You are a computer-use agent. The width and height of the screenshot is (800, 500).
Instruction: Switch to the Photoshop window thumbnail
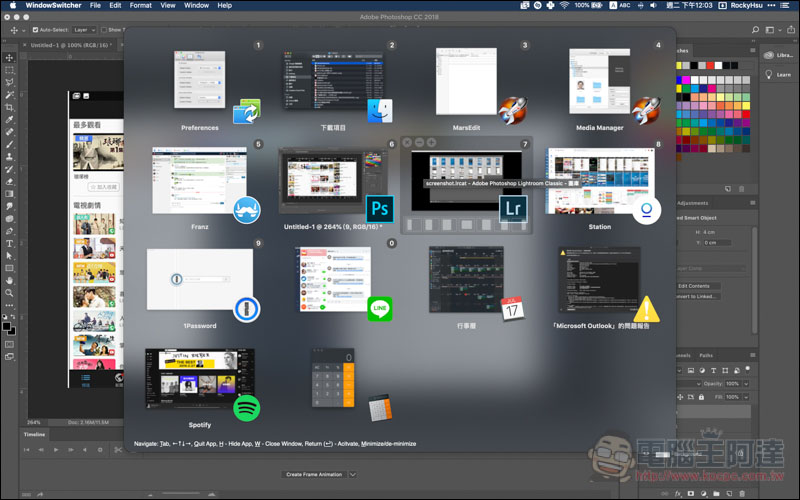[332, 180]
